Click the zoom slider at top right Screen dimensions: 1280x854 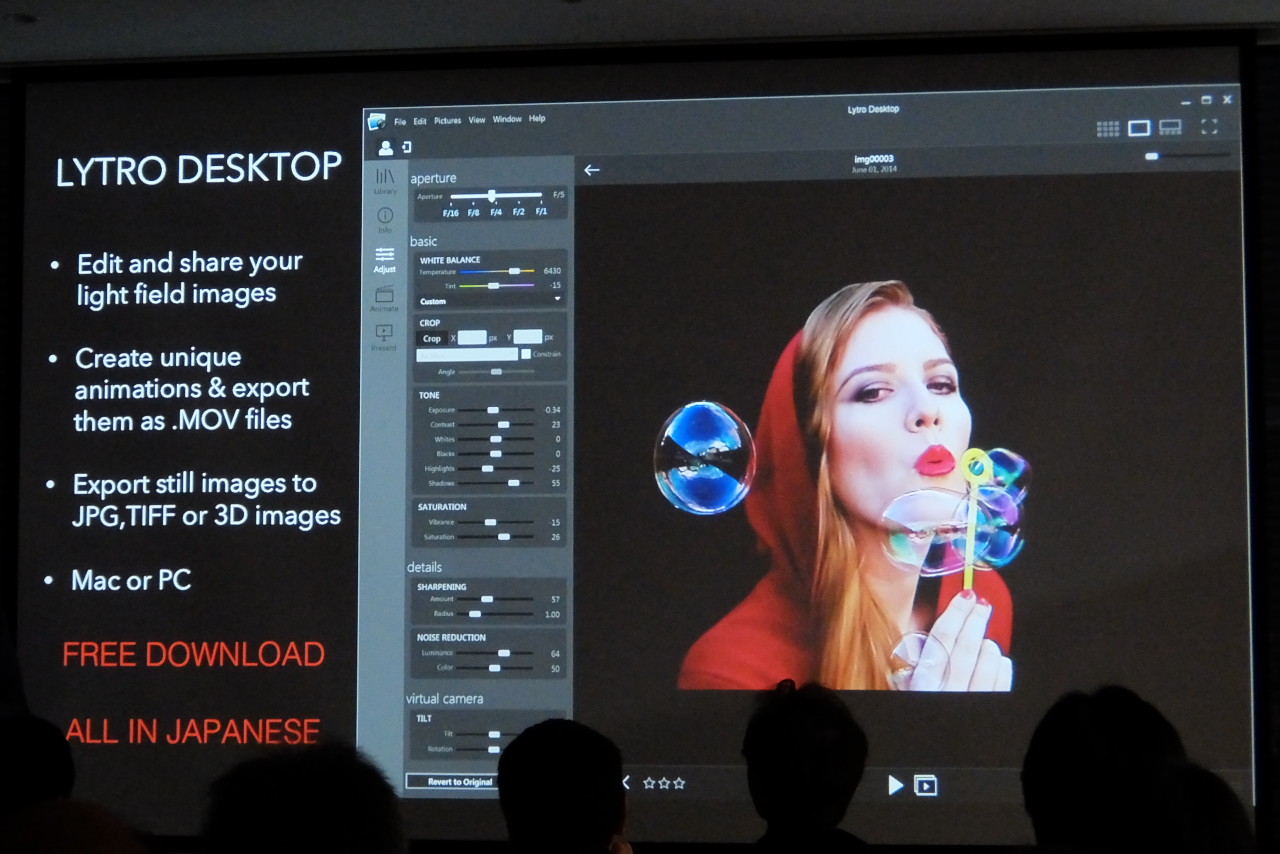(x=1187, y=156)
